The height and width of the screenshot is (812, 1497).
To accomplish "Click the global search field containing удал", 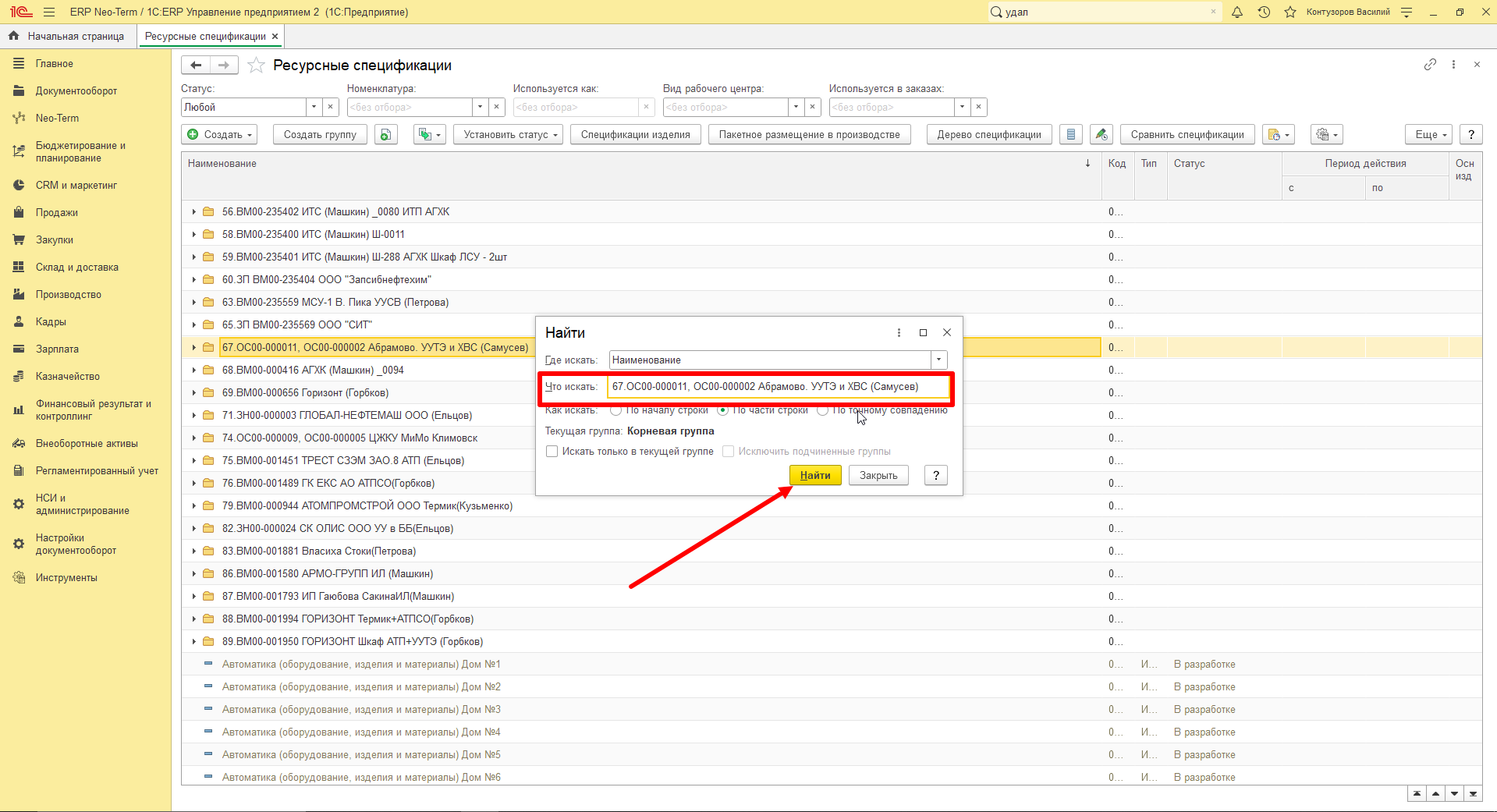I will [x=1104, y=12].
